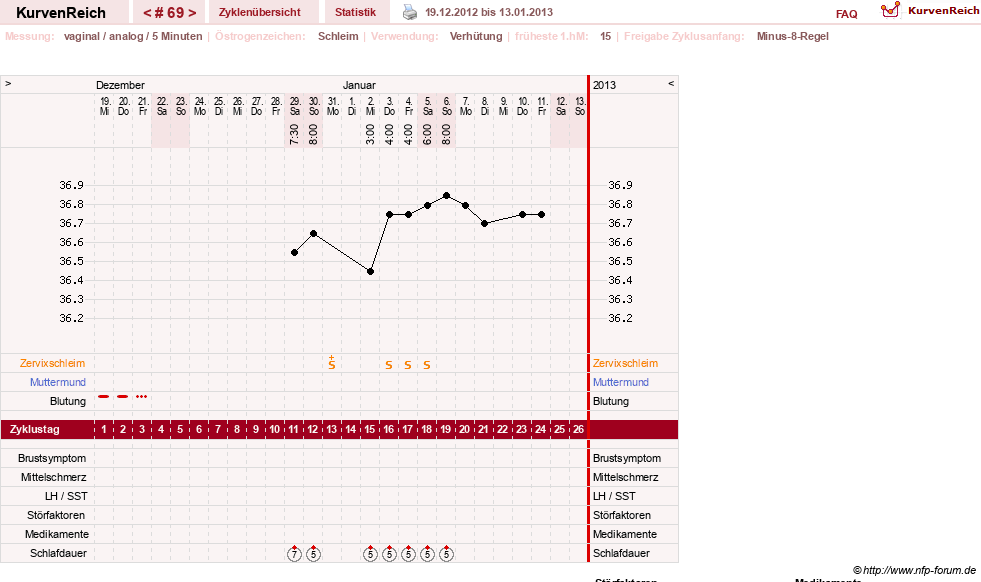Click the measurement time 7:30 on 29th
The height and width of the screenshot is (582, 981).
(x=295, y=135)
